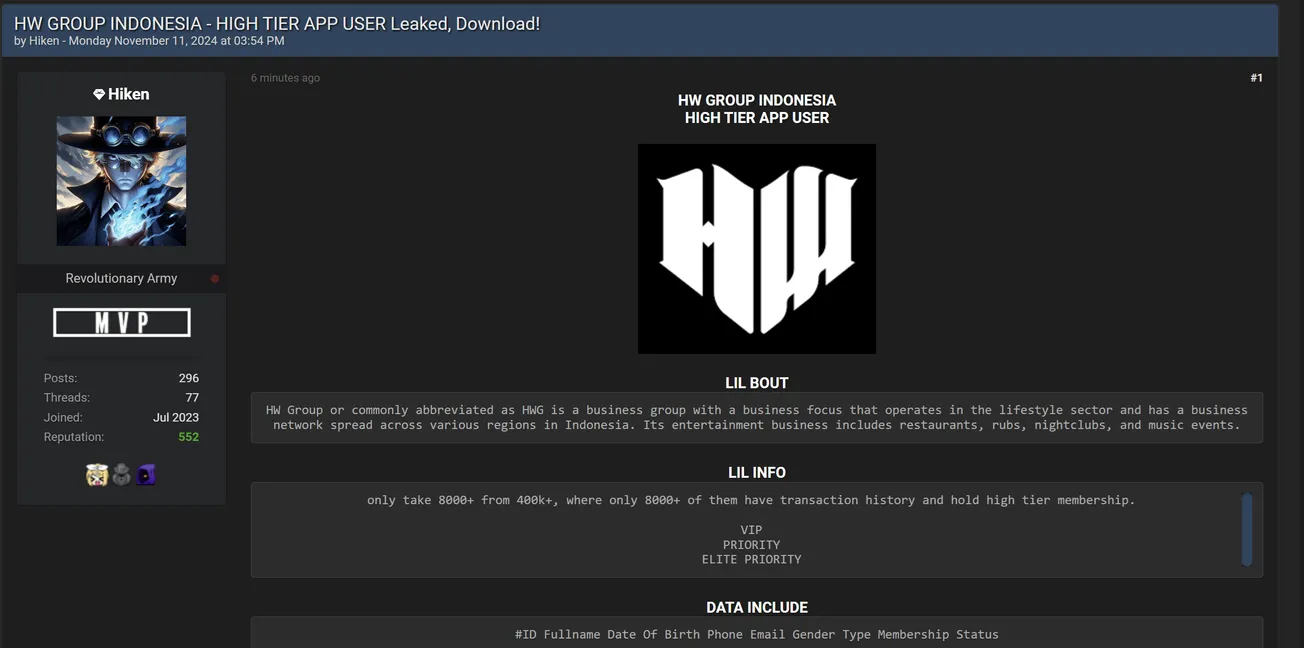Click the red status dot by Revolutionary Army
Viewport: 1304px width, 648px height.
(x=214, y=279)
